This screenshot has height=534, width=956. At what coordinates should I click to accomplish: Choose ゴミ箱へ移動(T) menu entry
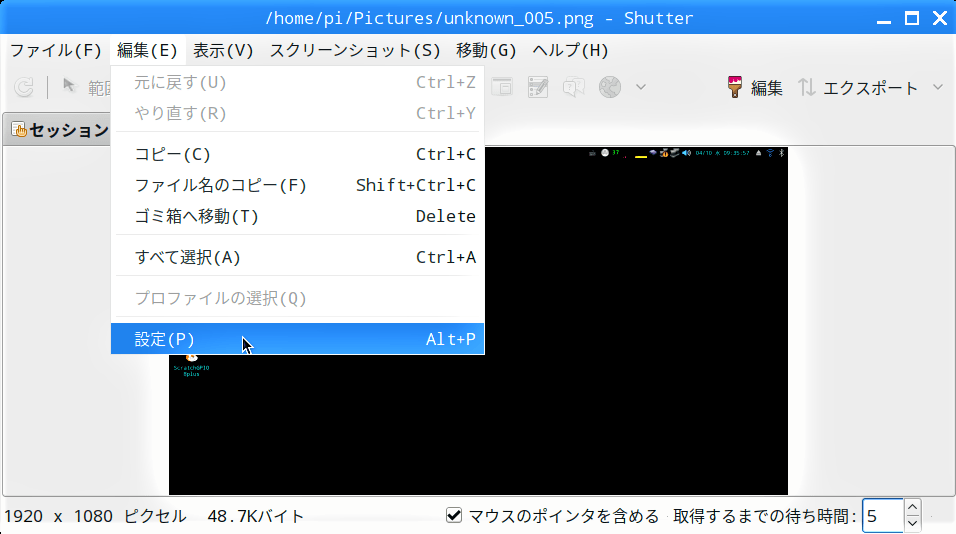[298, 216]
